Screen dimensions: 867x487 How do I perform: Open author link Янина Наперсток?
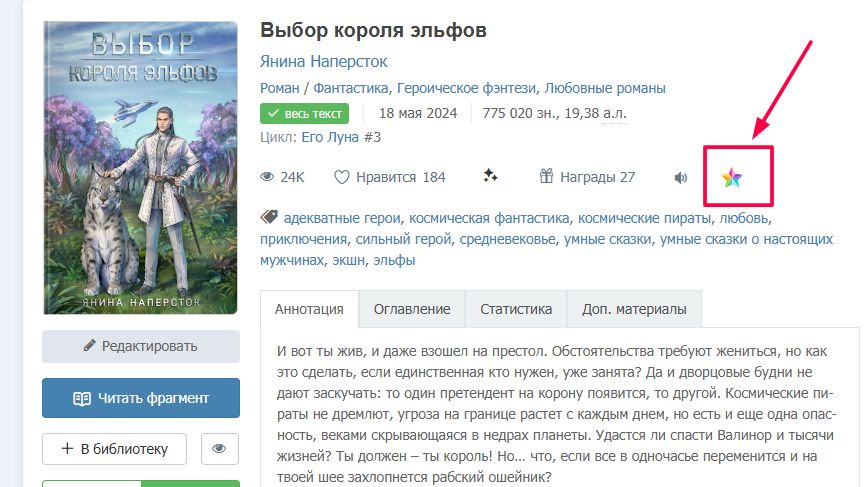(x=323, y=61)
